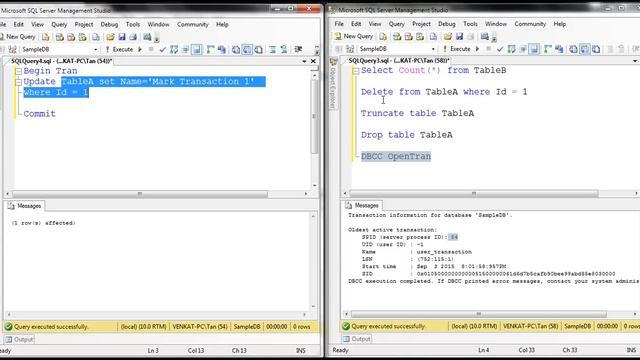Toggle Include Actual Execution Plan, SQLQuery4 window

point(210,49)
